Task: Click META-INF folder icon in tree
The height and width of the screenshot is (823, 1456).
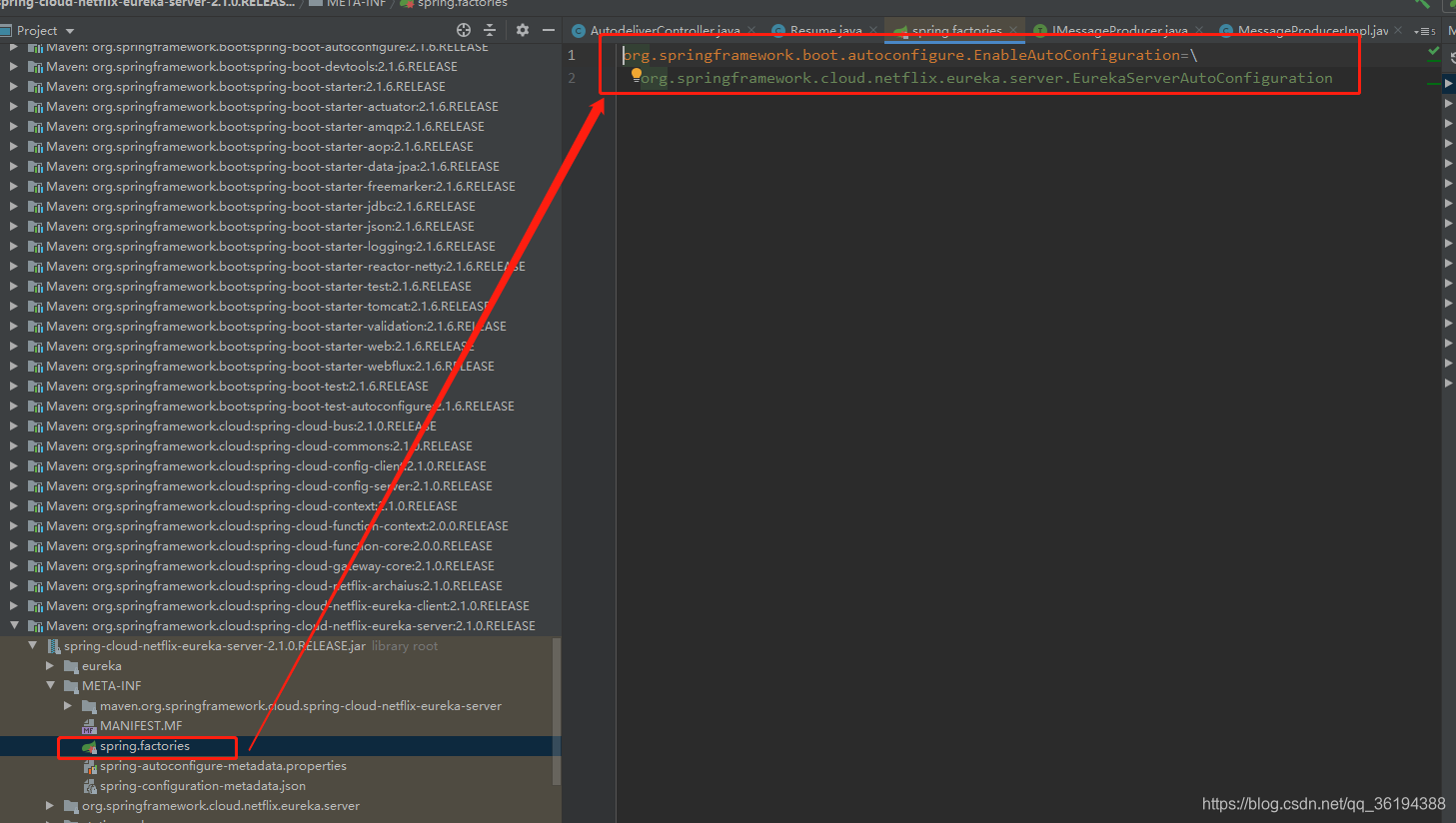Action: [x=71, y=686]
